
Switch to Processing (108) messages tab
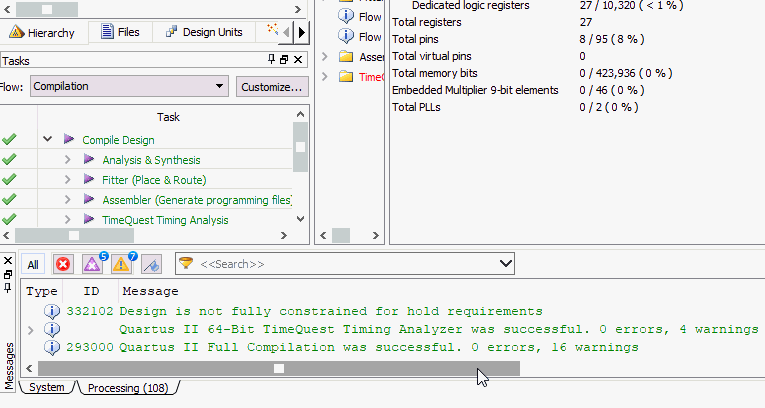(x=128, y=388)
